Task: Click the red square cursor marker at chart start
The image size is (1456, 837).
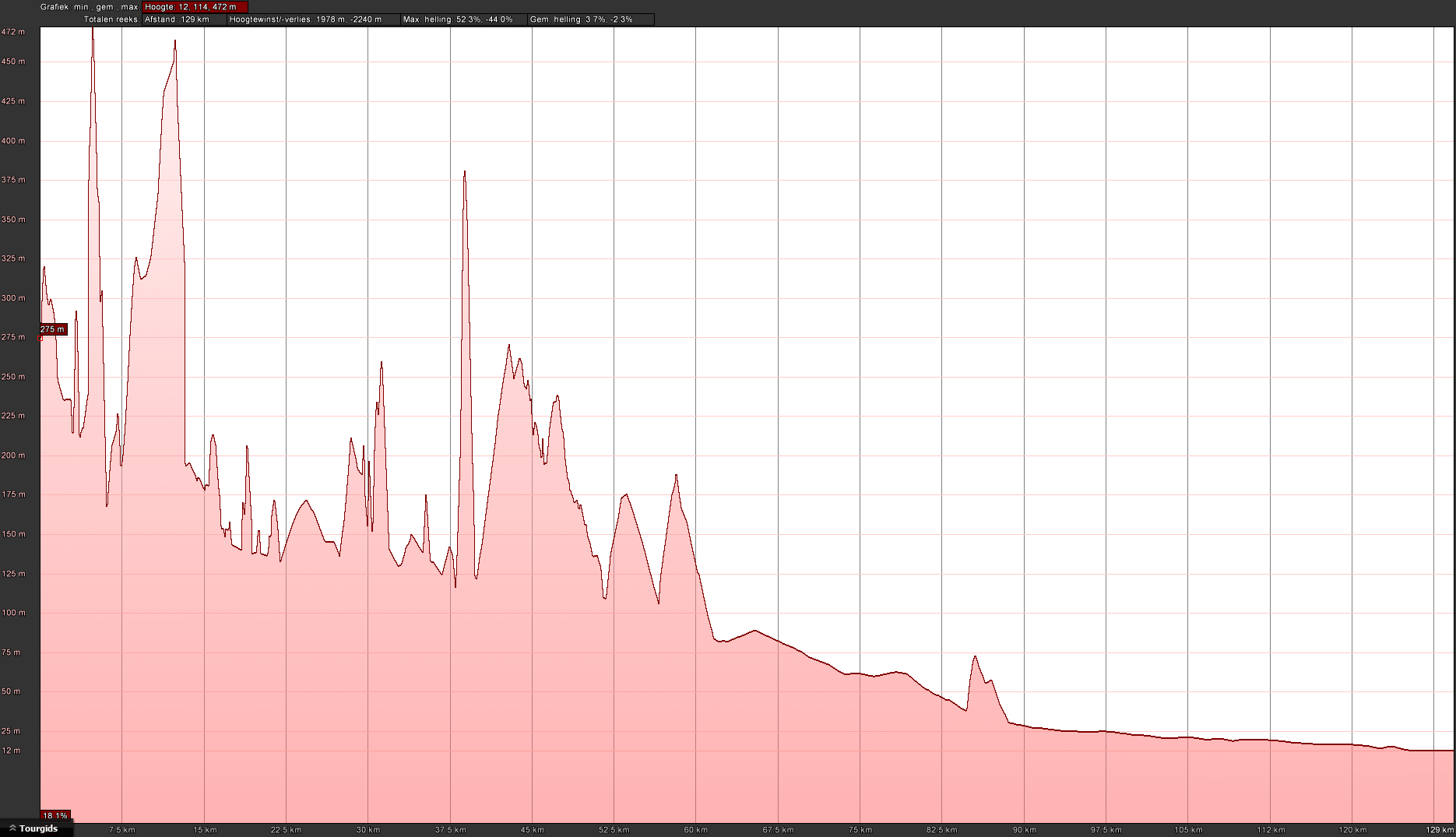Action: pyautogui.click(x=40, y=338)
